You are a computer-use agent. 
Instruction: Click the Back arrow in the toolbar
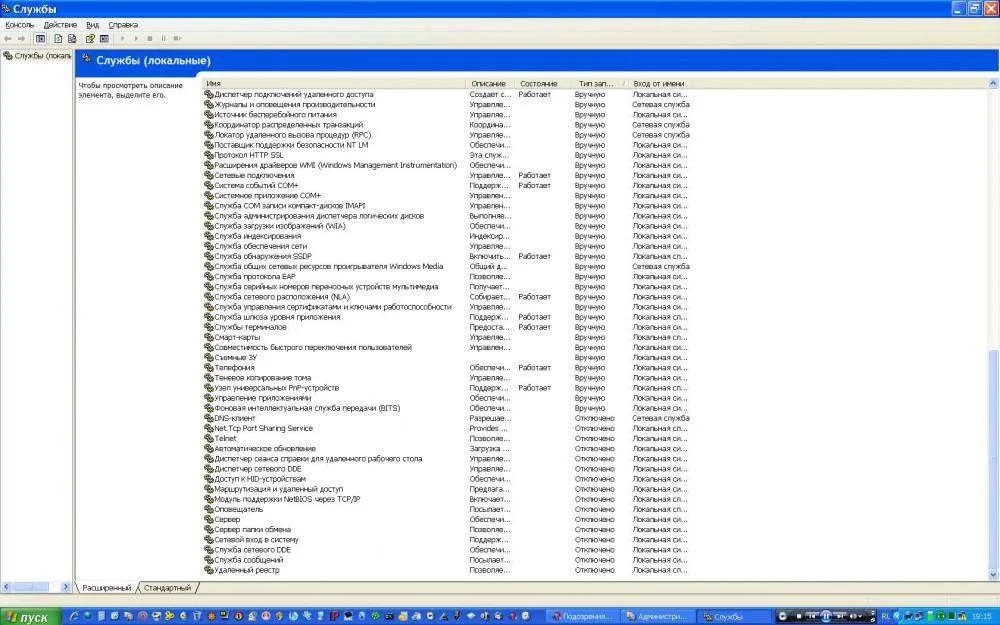pyautogui.click(x=8, y=39)
